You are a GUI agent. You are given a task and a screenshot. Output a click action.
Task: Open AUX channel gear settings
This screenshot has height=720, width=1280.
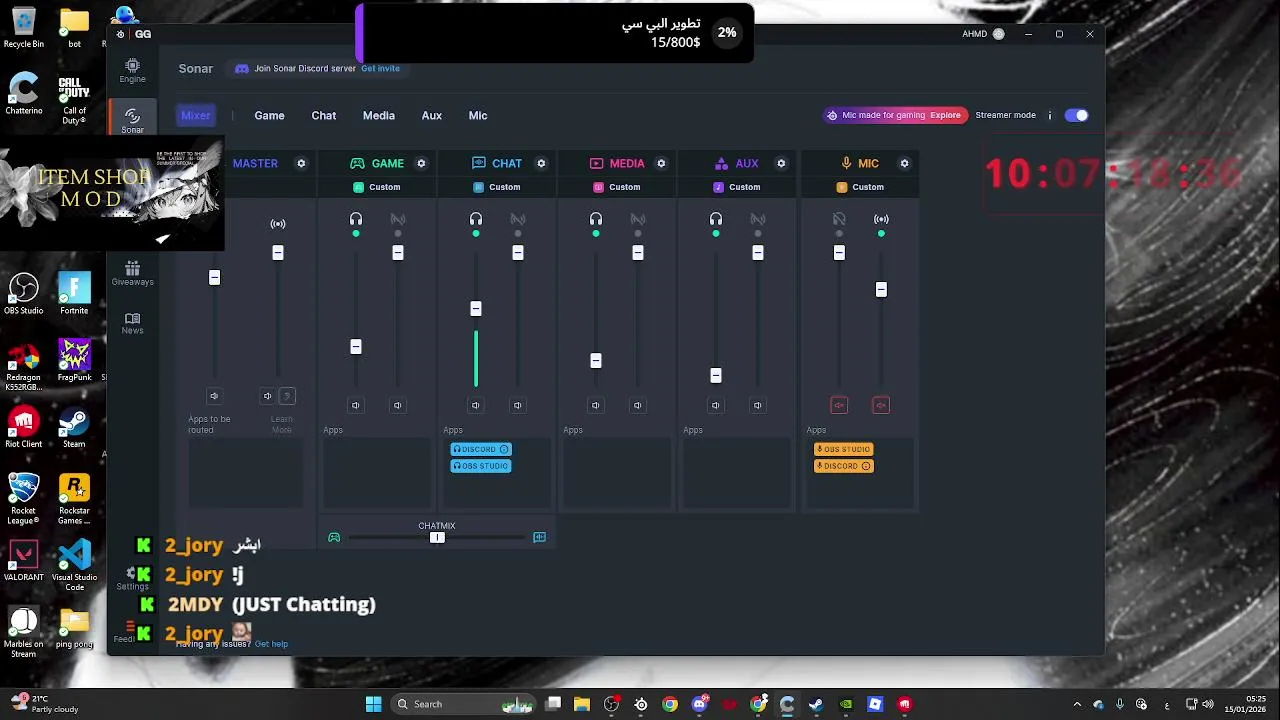click(781, 163)
